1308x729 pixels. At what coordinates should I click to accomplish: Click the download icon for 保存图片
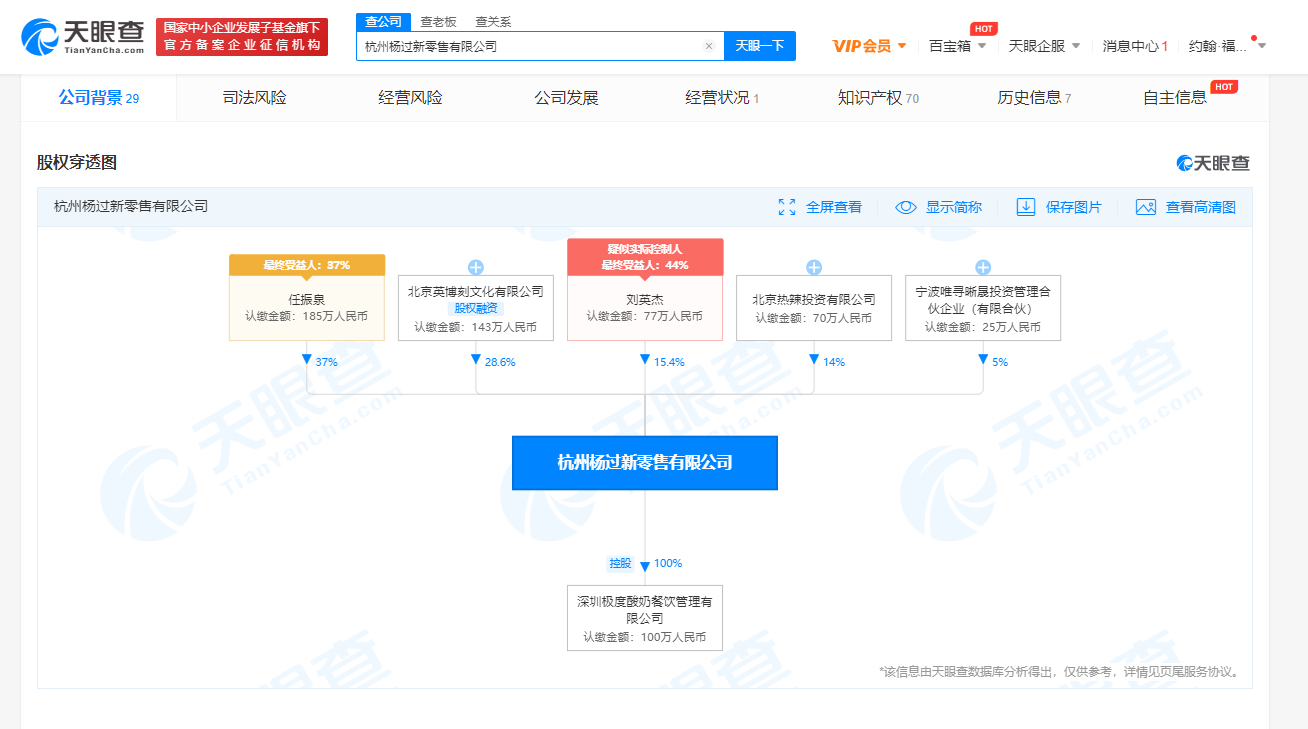1026,207
